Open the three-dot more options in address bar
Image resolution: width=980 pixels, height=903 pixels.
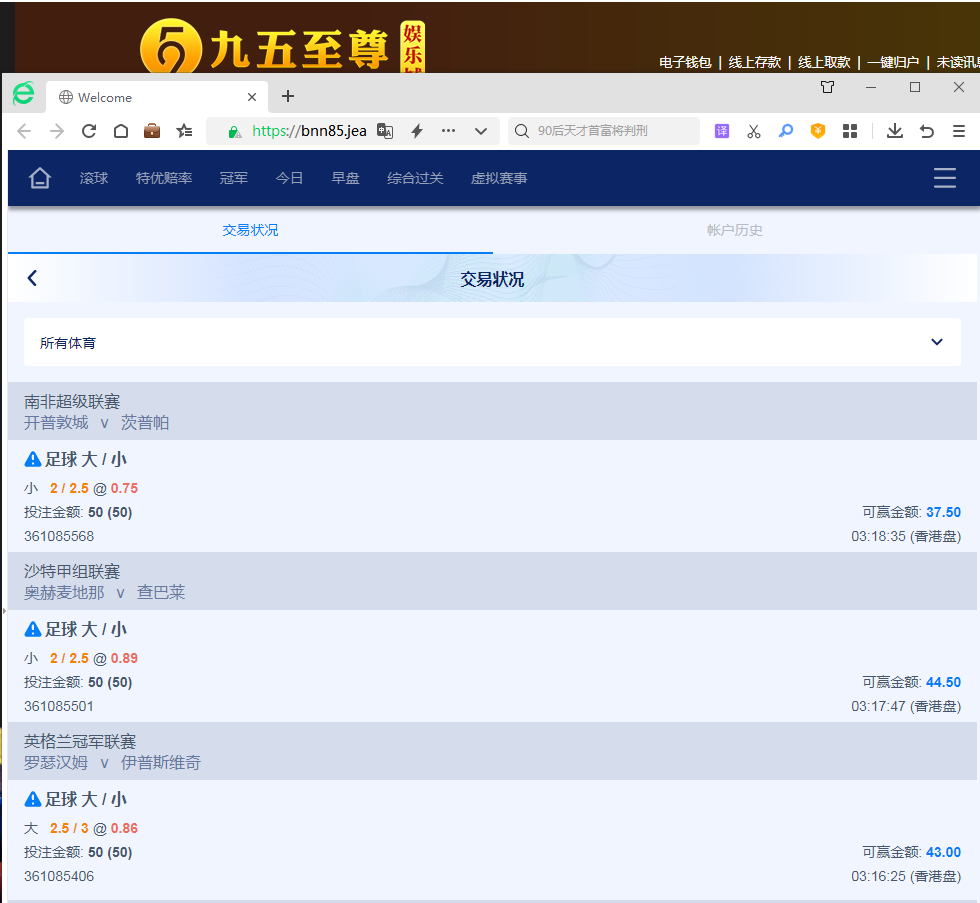[448, 131]
